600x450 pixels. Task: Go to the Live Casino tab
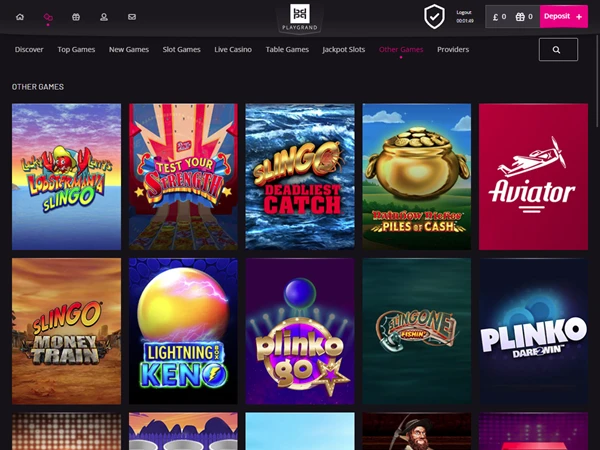click(233, 49)
